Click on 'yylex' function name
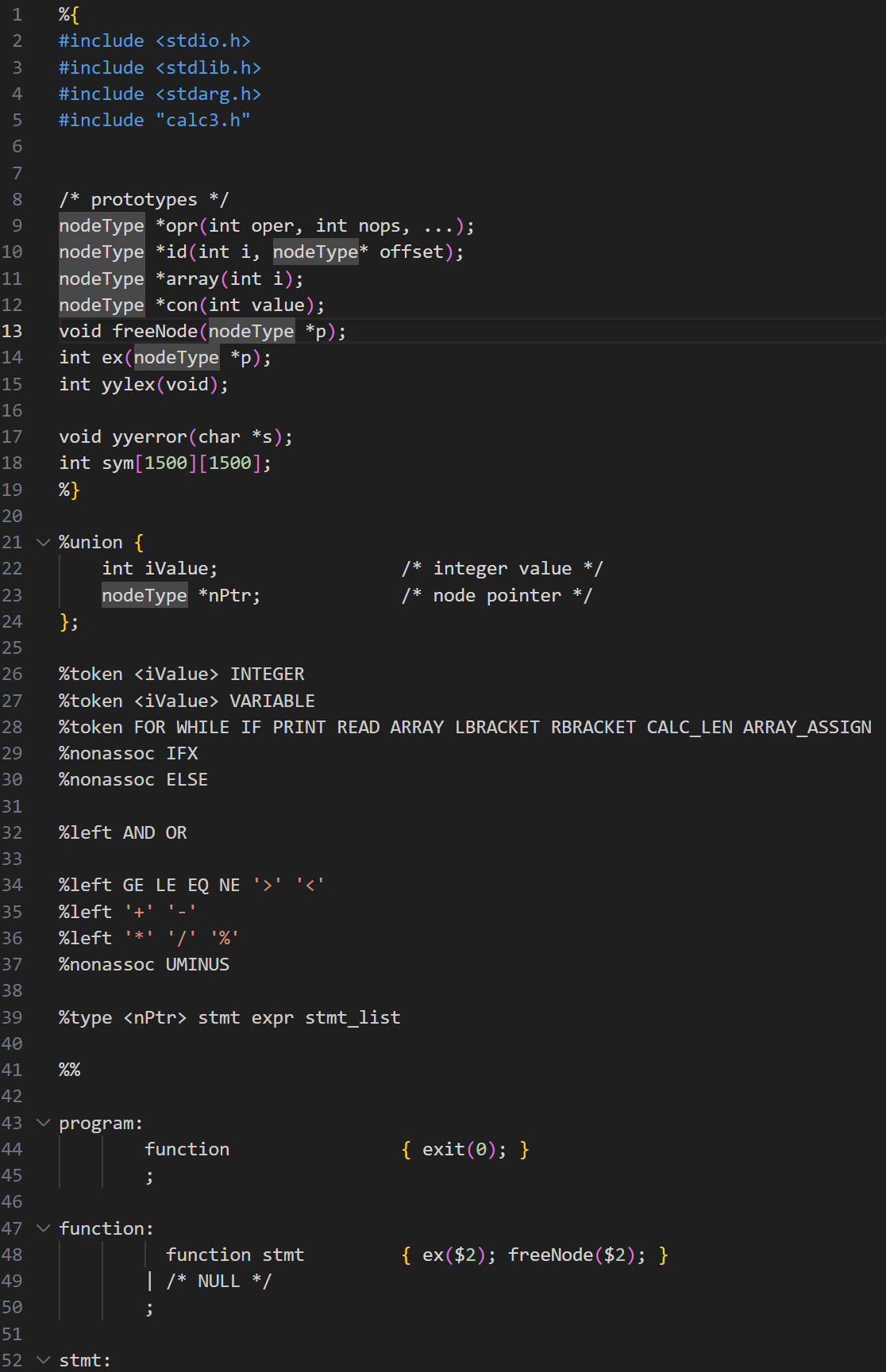Viewport: 886px width, 1372px height. pyautogui.click(x=129, y=384)
